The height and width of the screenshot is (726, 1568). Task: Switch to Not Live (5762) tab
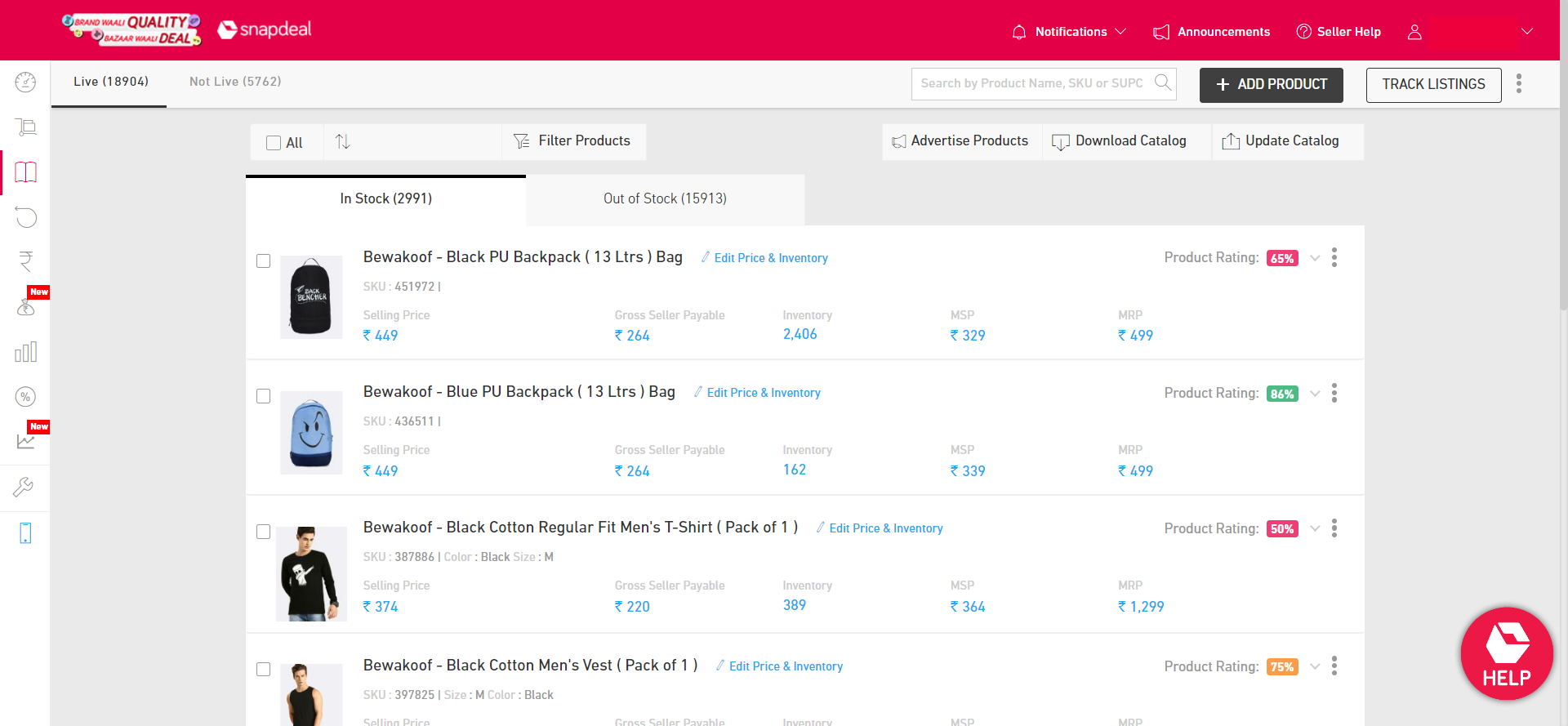tap(235, 82)
